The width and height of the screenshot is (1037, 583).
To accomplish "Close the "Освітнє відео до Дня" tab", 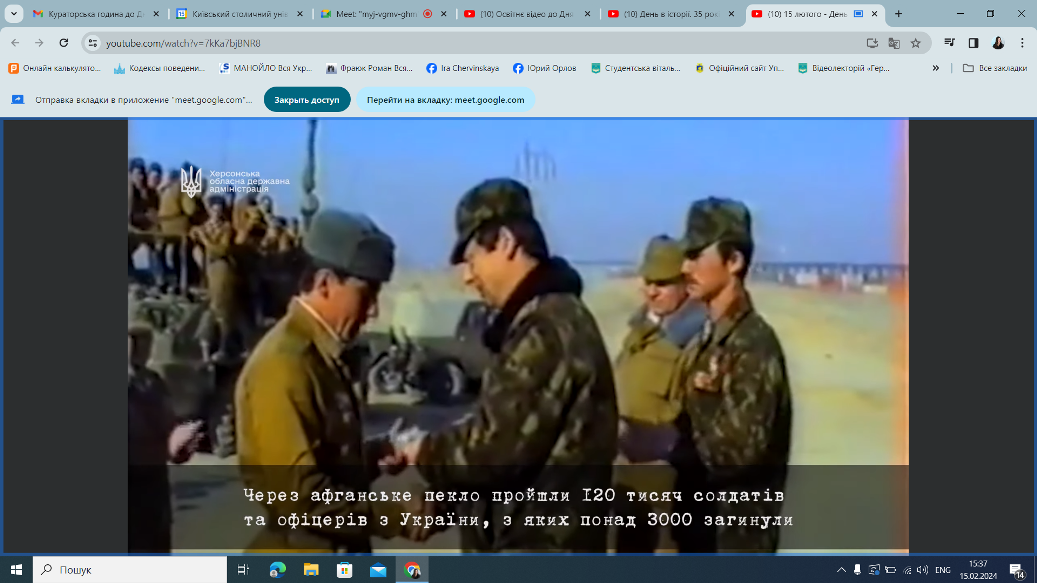I will tap(587, 13).
